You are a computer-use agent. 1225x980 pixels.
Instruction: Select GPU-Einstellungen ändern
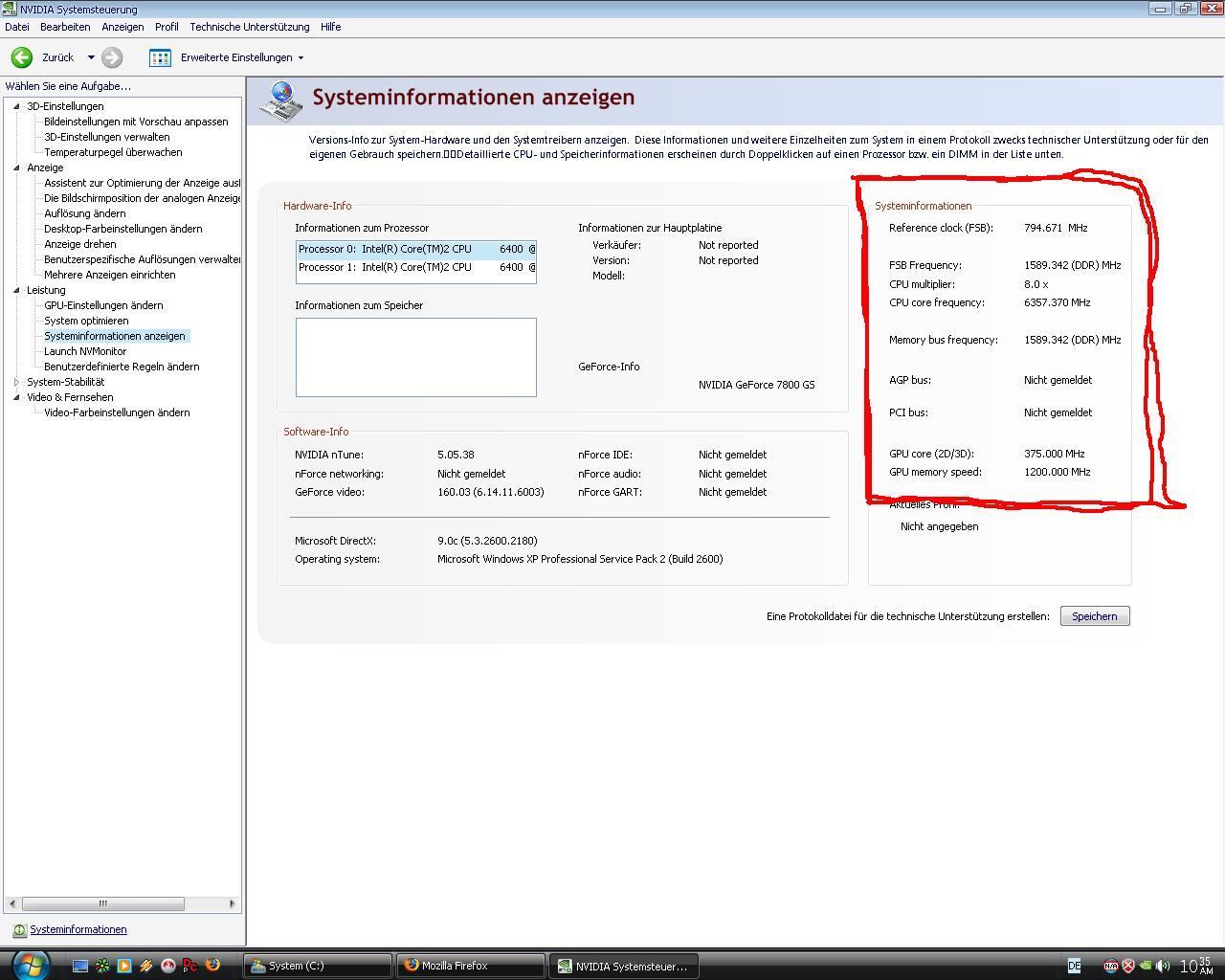103,305
